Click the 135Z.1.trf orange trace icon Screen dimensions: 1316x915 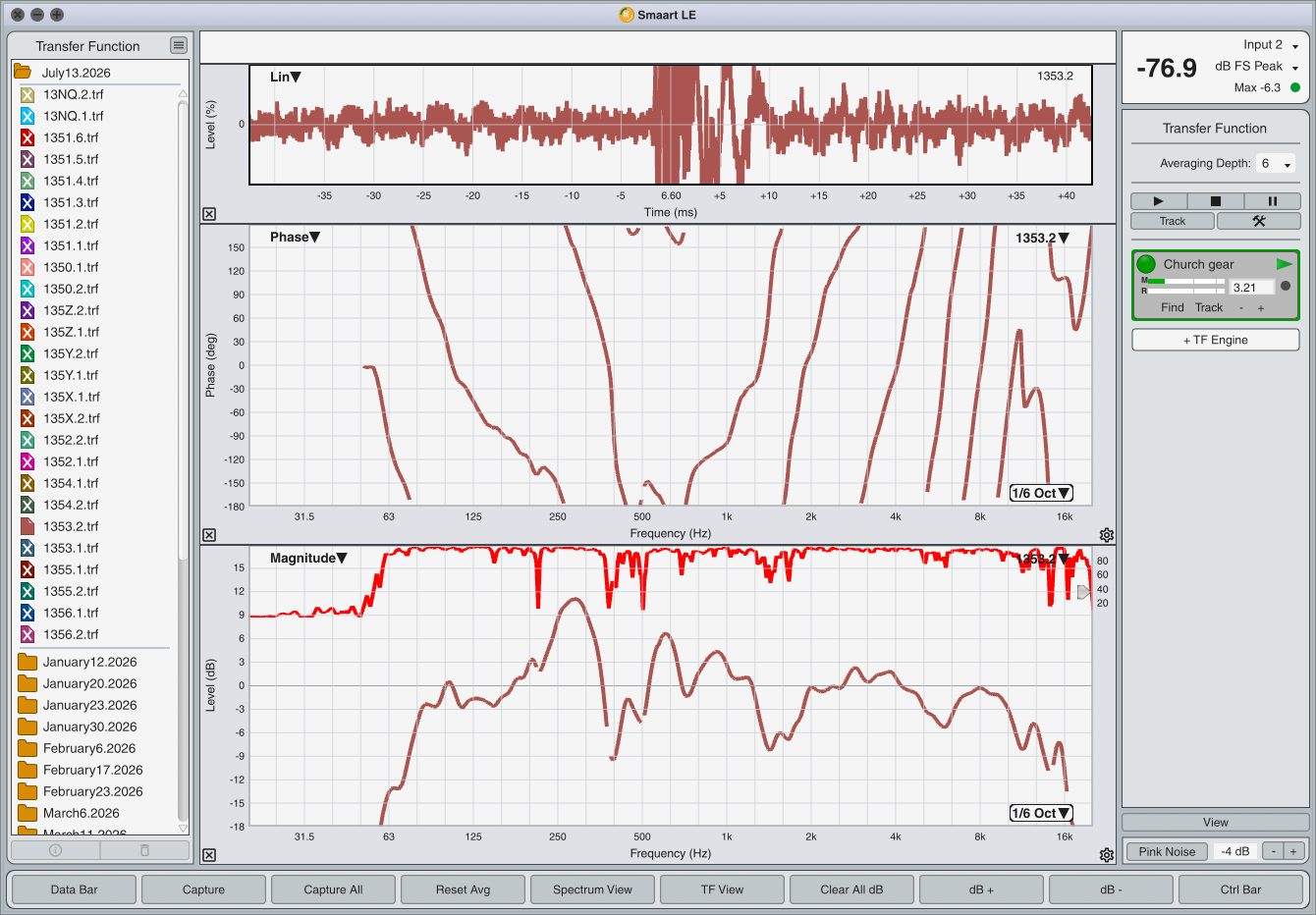(x=27, y=332)
